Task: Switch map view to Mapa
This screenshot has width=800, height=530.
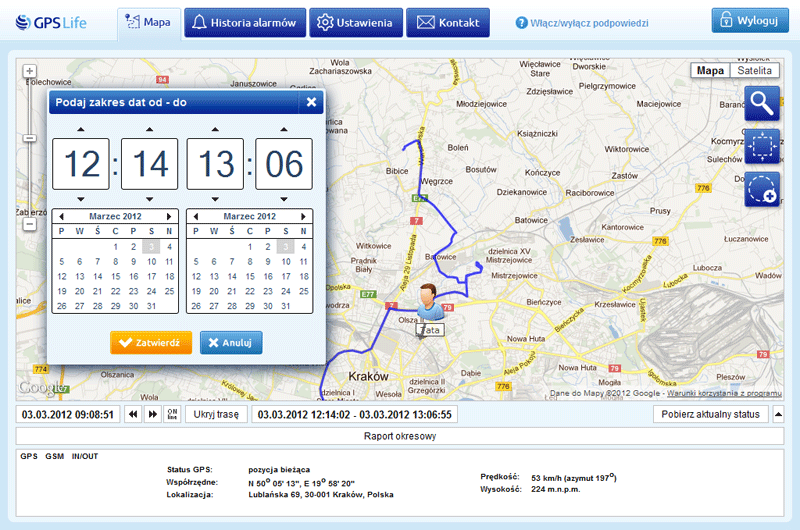Action: click(710, 70)
